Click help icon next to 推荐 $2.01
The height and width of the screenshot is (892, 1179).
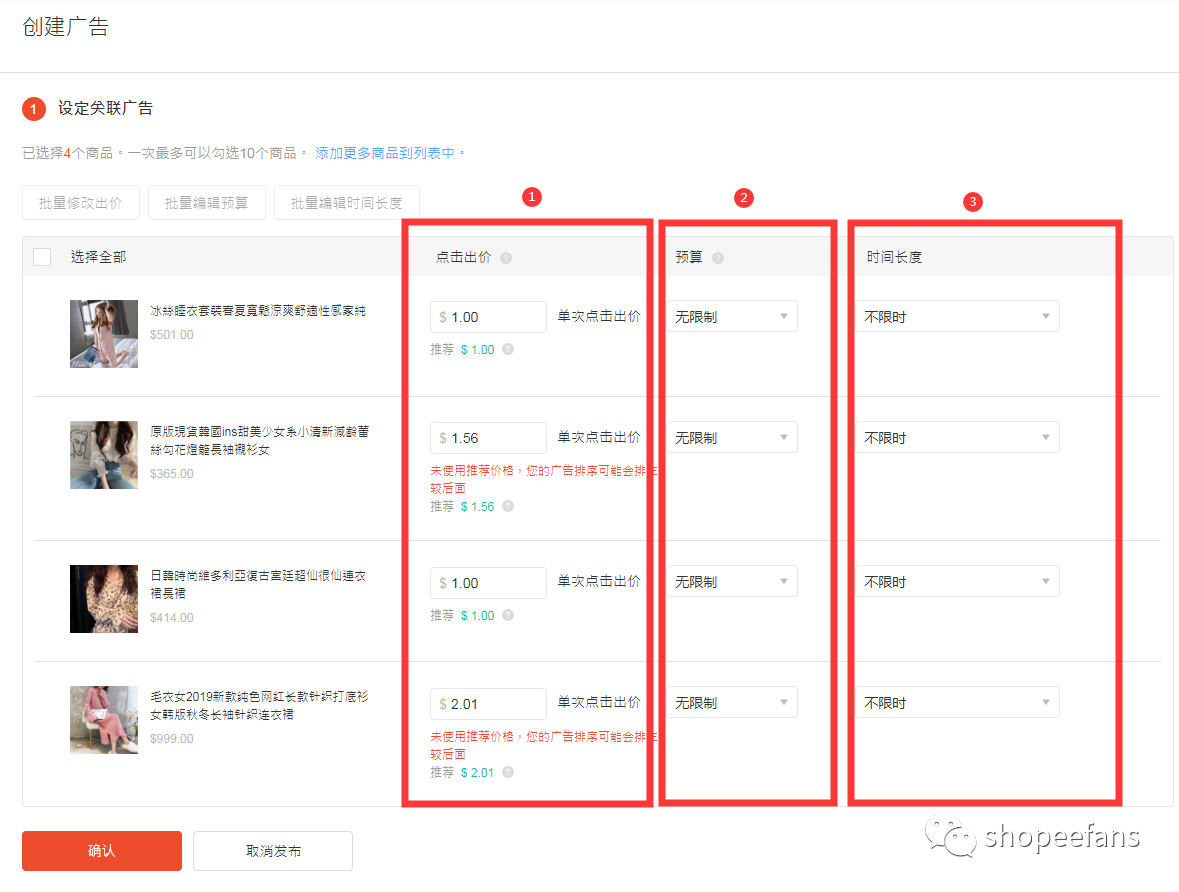508,773
